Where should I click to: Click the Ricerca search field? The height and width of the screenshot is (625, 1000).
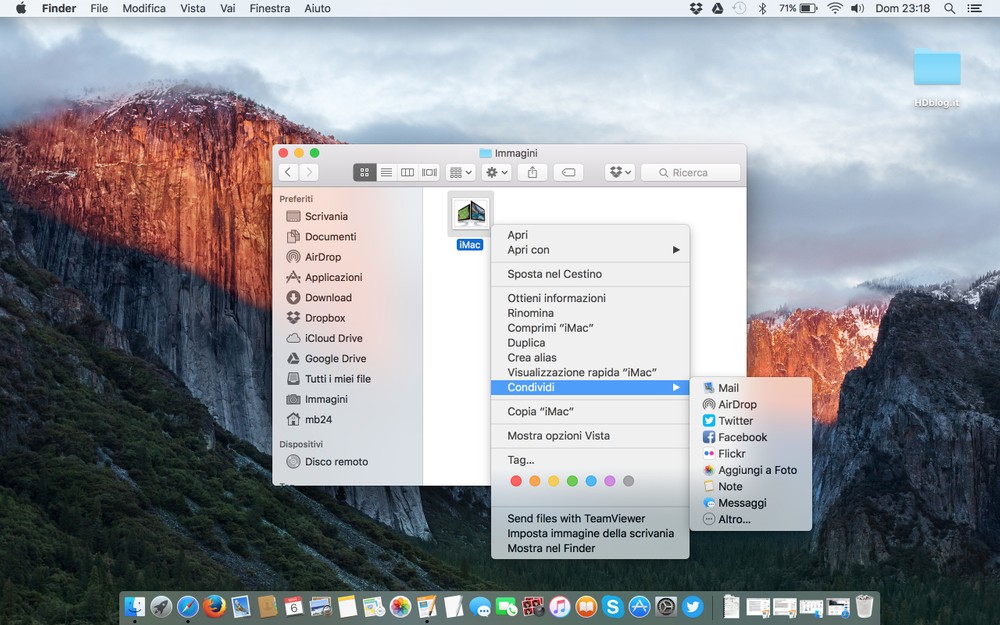690,172
